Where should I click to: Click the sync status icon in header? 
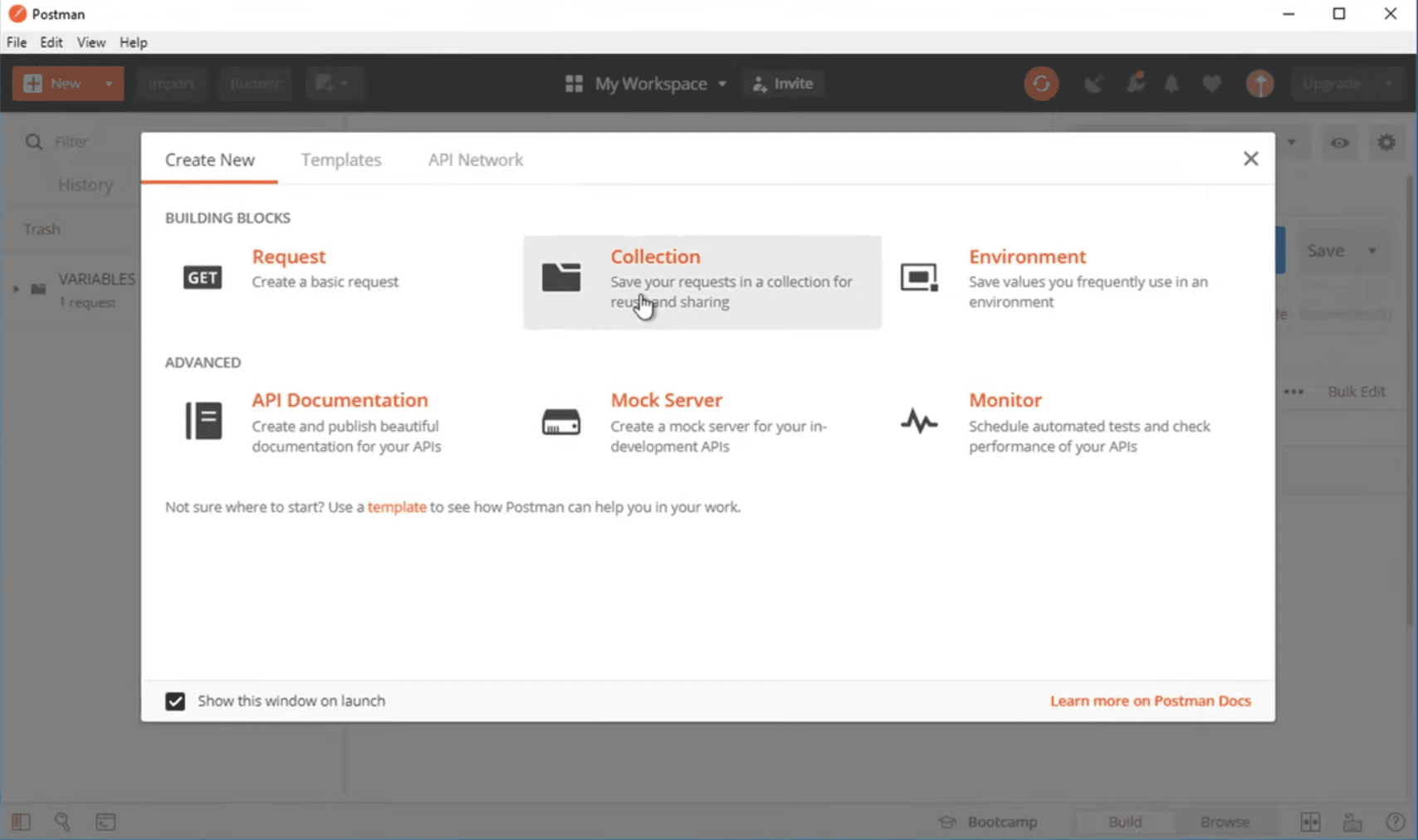[x=1041, y=84]
